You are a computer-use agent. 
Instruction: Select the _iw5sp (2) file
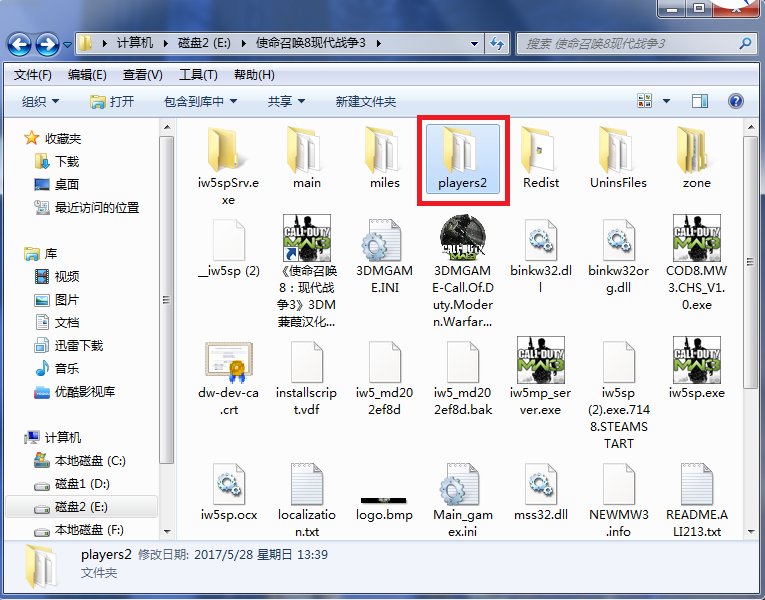coord(228,248)
